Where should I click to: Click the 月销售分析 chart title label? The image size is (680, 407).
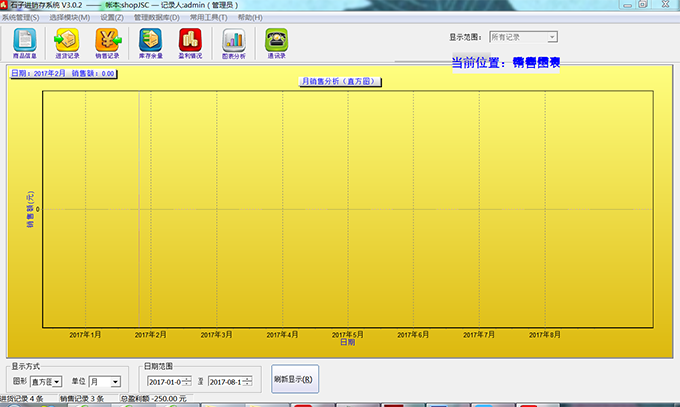pos(341,81)
